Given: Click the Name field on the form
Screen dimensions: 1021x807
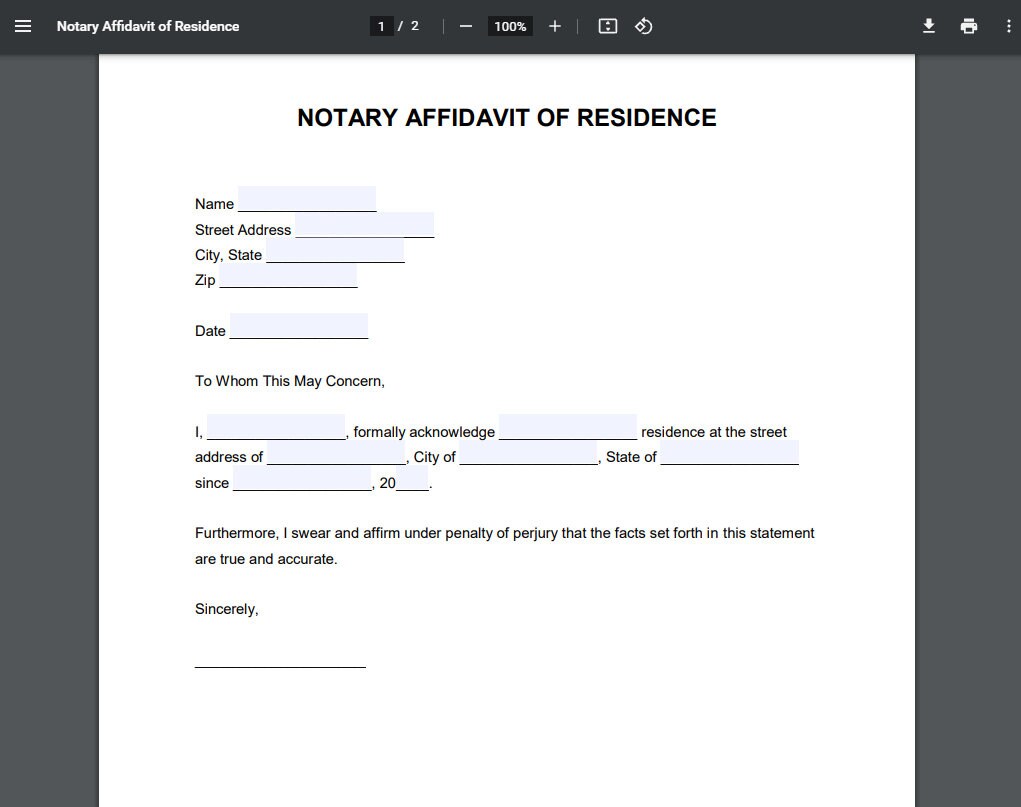Looking at the screenshot, I should pos(306,198).
